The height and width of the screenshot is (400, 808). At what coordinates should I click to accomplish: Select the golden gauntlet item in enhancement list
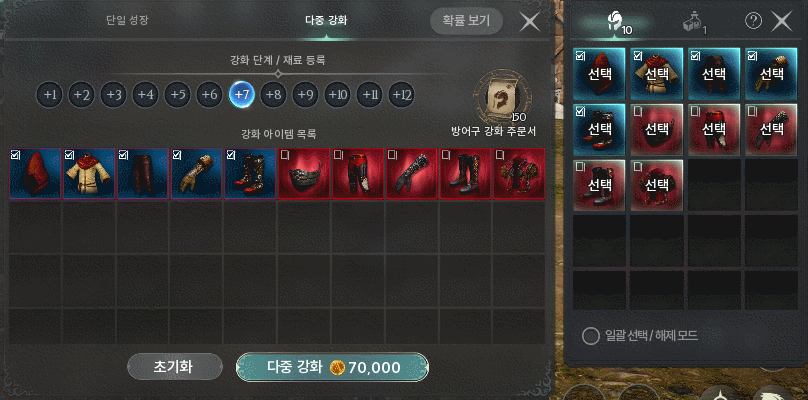(196, 174)
